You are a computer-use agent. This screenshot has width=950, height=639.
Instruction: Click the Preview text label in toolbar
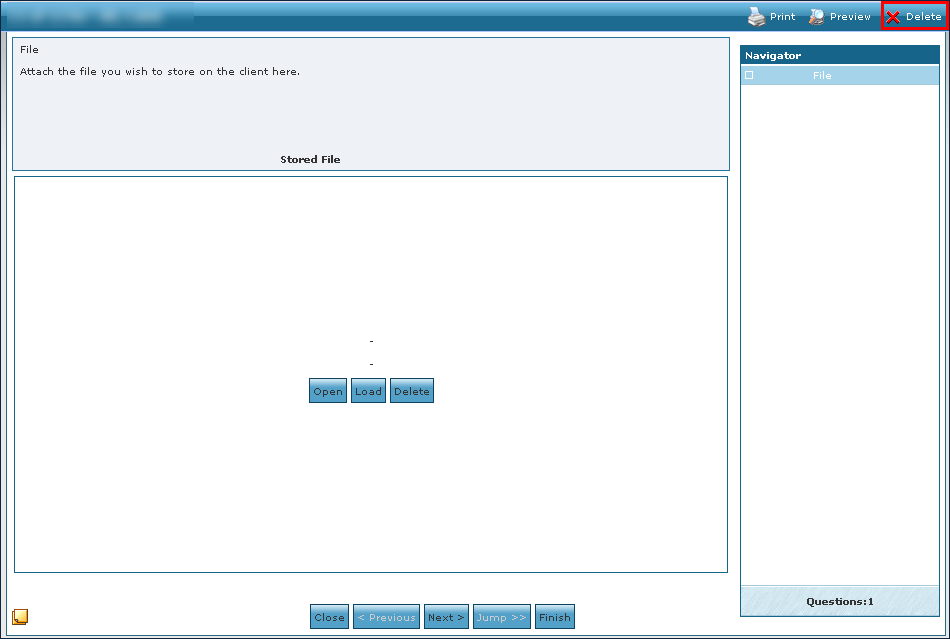coord(850,17)
